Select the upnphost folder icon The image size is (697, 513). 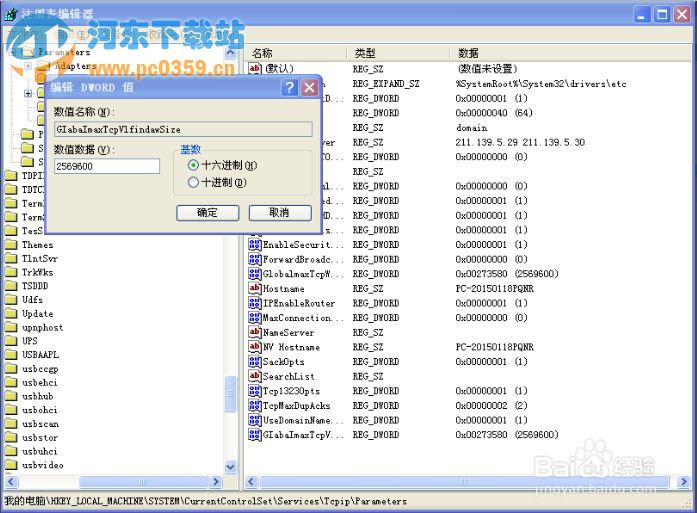point(11,327)
